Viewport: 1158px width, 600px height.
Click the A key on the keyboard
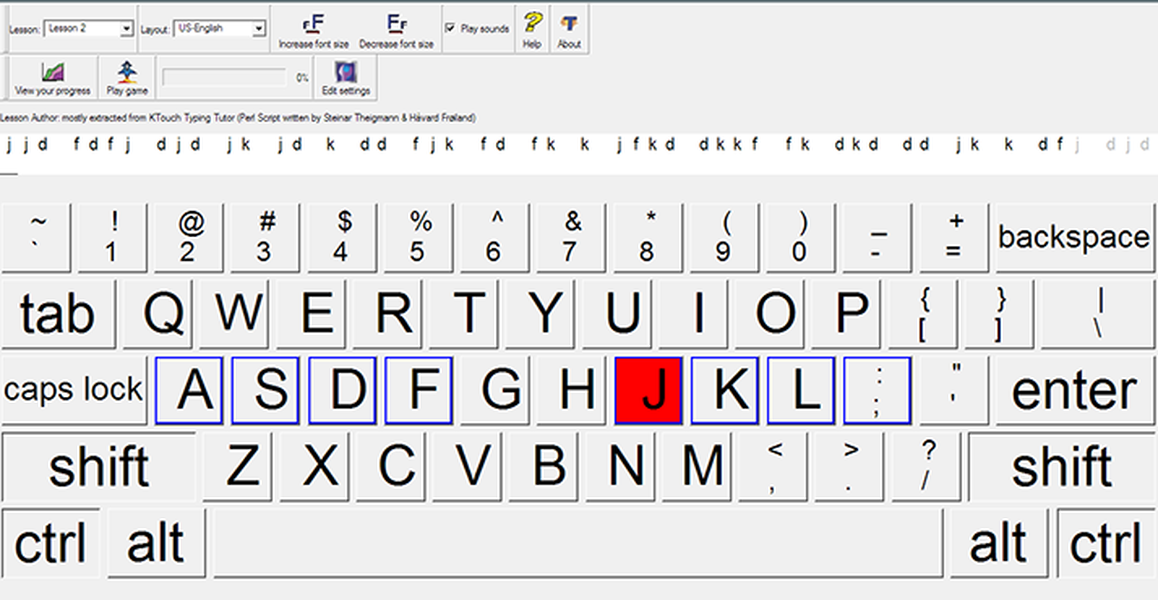click(188, 390)
